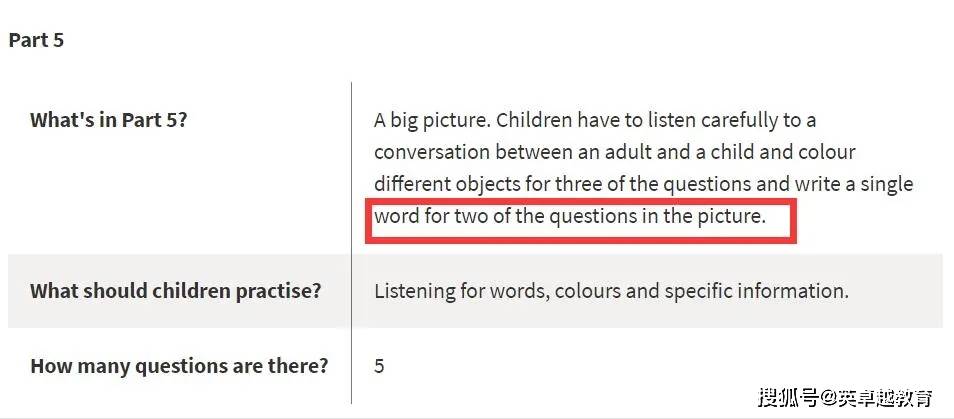This screenshot has width=954, height=419.
Task: Click the "A big picture." sentence
Action: pyautogui.click(x=432, y=120)
